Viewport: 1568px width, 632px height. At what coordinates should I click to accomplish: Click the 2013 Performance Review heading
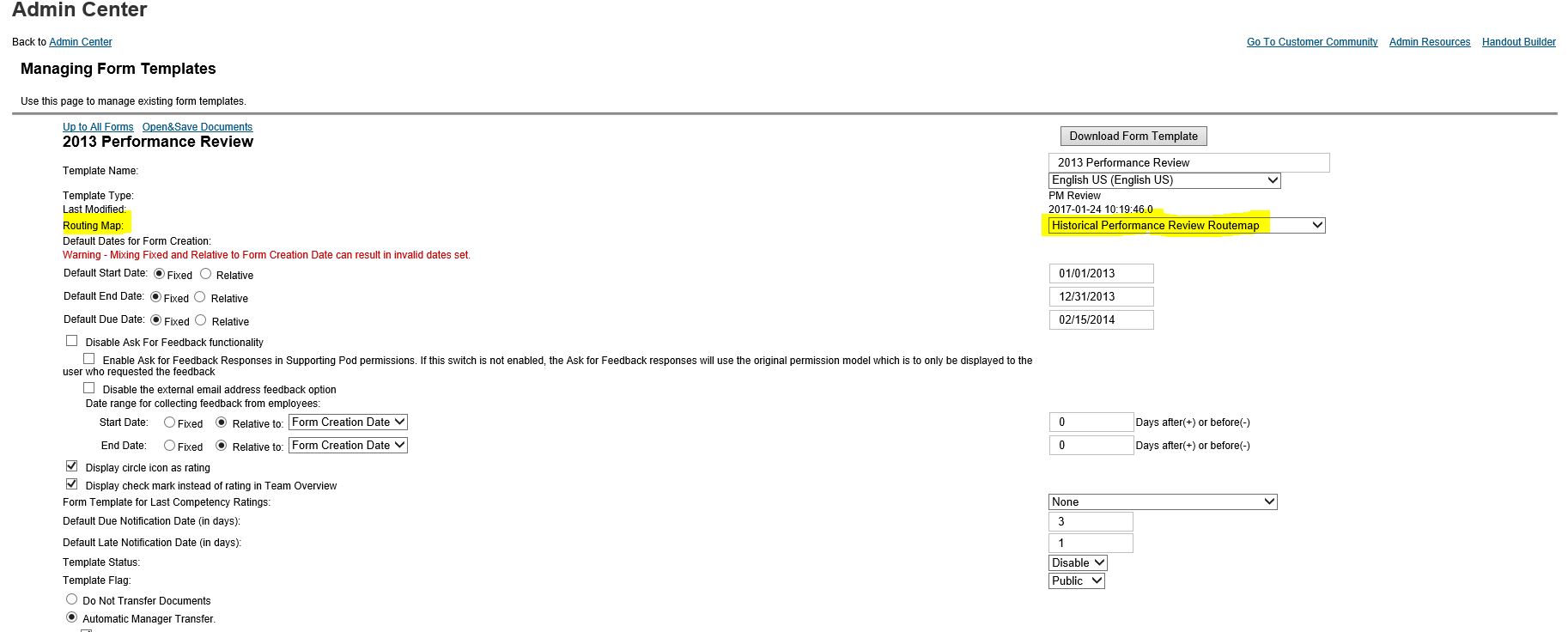click(x=158, y=142)
